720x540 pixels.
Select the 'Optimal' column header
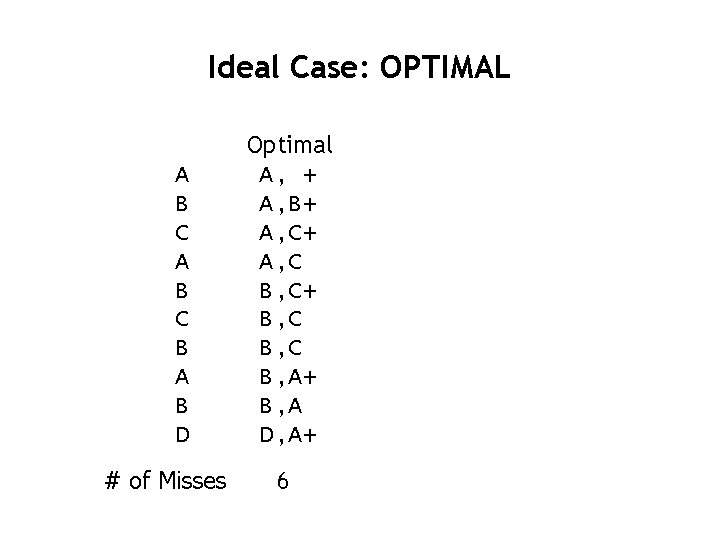coord(289,146)
